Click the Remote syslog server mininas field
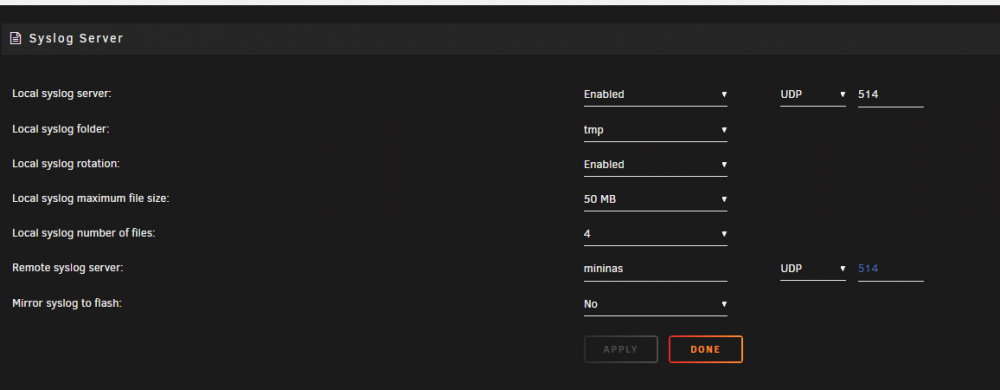This screenshot has width=1000, height=390. coord(656,269)
